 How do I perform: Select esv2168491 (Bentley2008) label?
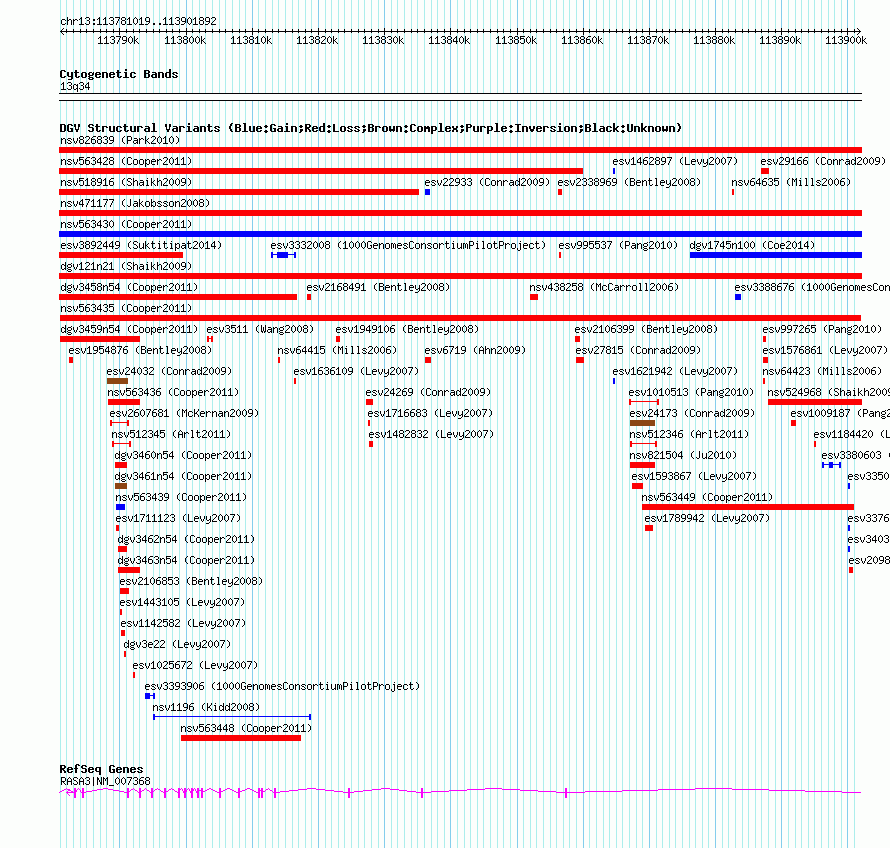pyautogui.click(x=378, y=287)
